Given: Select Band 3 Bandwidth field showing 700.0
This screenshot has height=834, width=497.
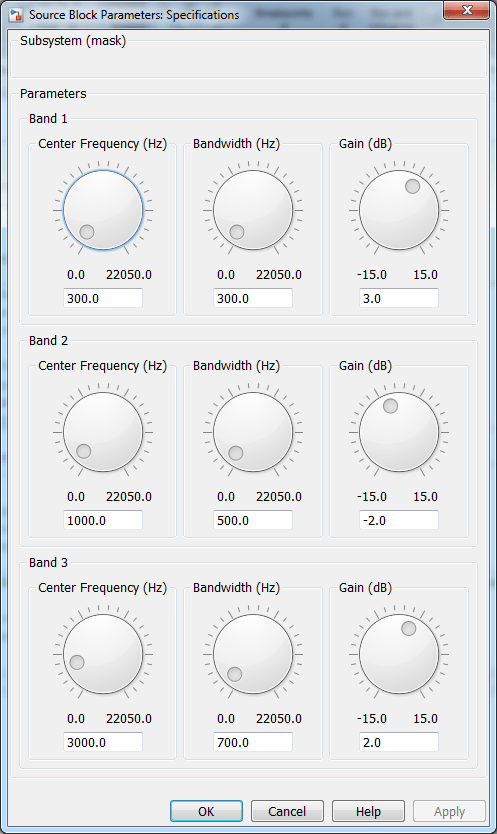Looking at the screenshot, I should click(x=253, y=742).
